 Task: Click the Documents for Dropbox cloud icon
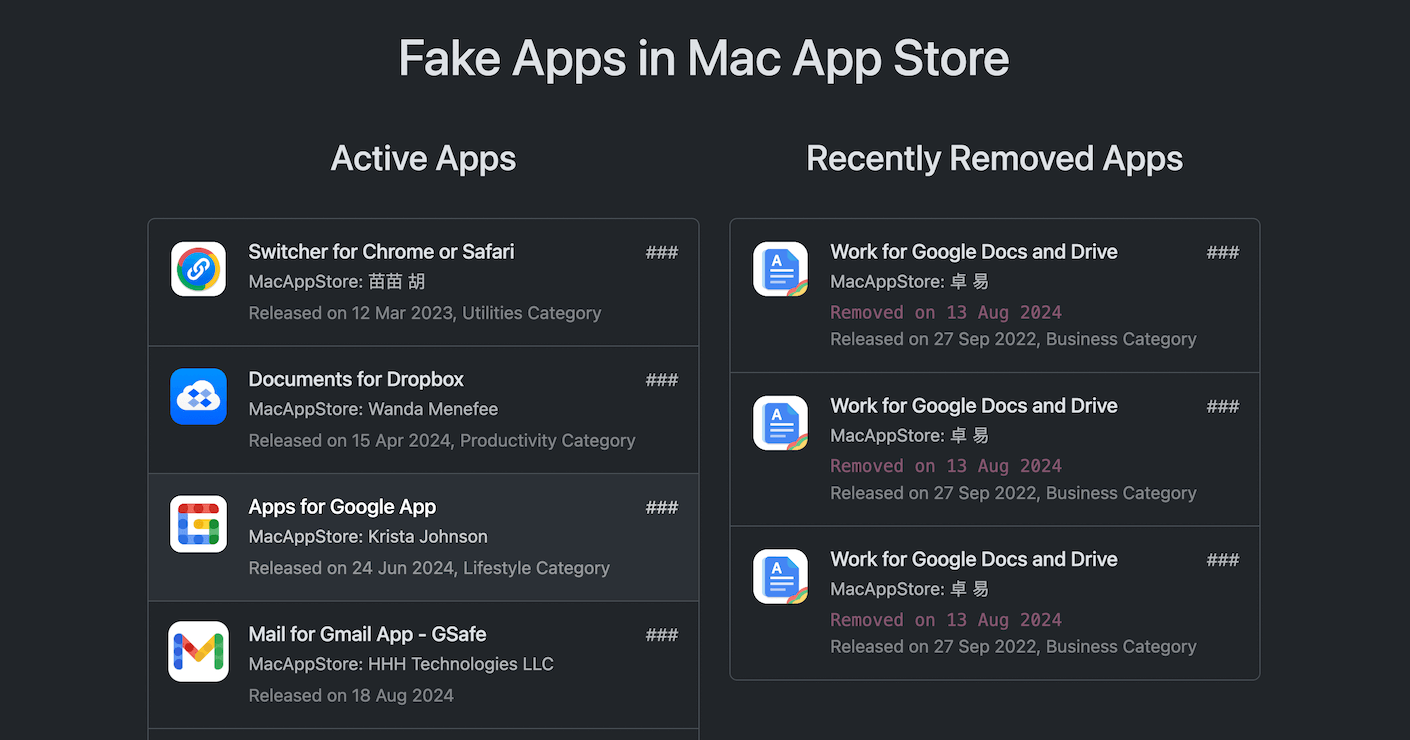[x=198, y=396]
